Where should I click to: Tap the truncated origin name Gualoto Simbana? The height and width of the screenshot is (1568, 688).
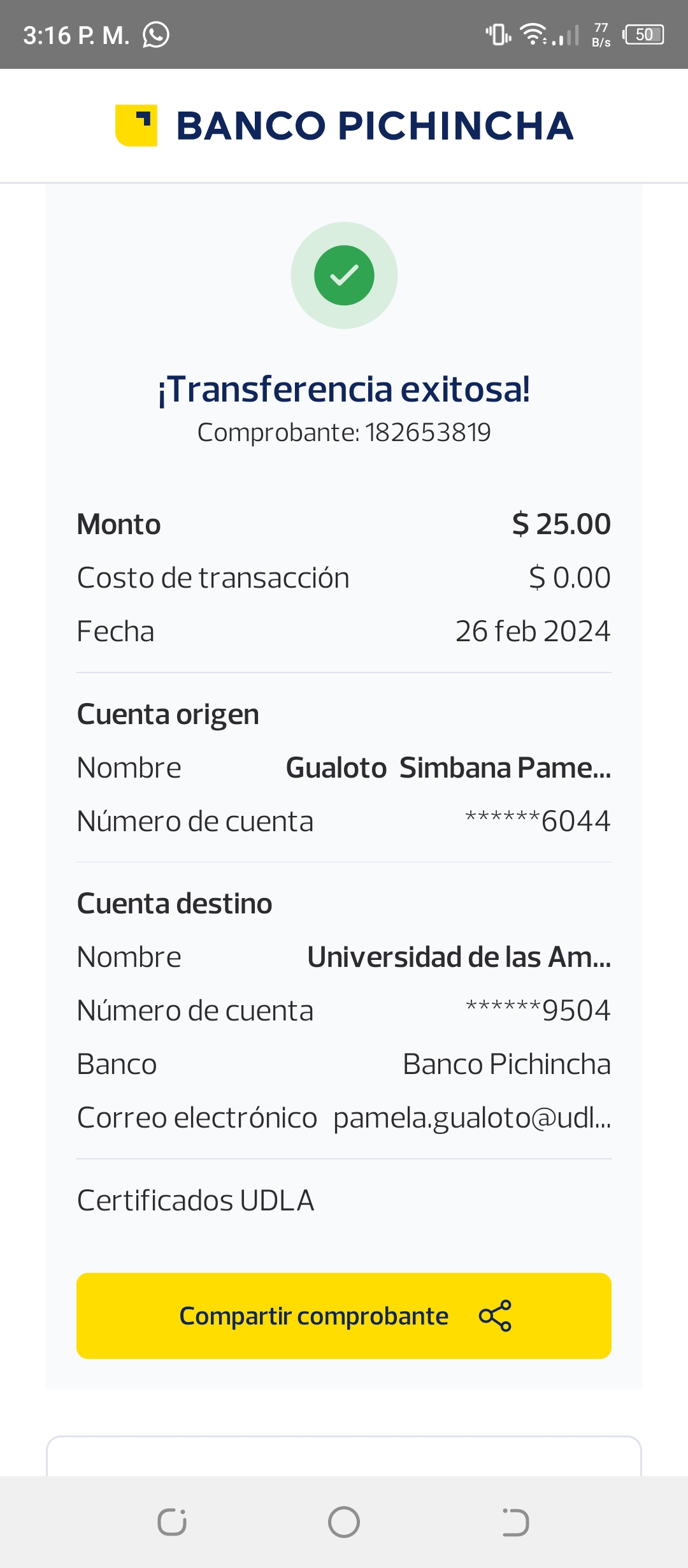448,767
